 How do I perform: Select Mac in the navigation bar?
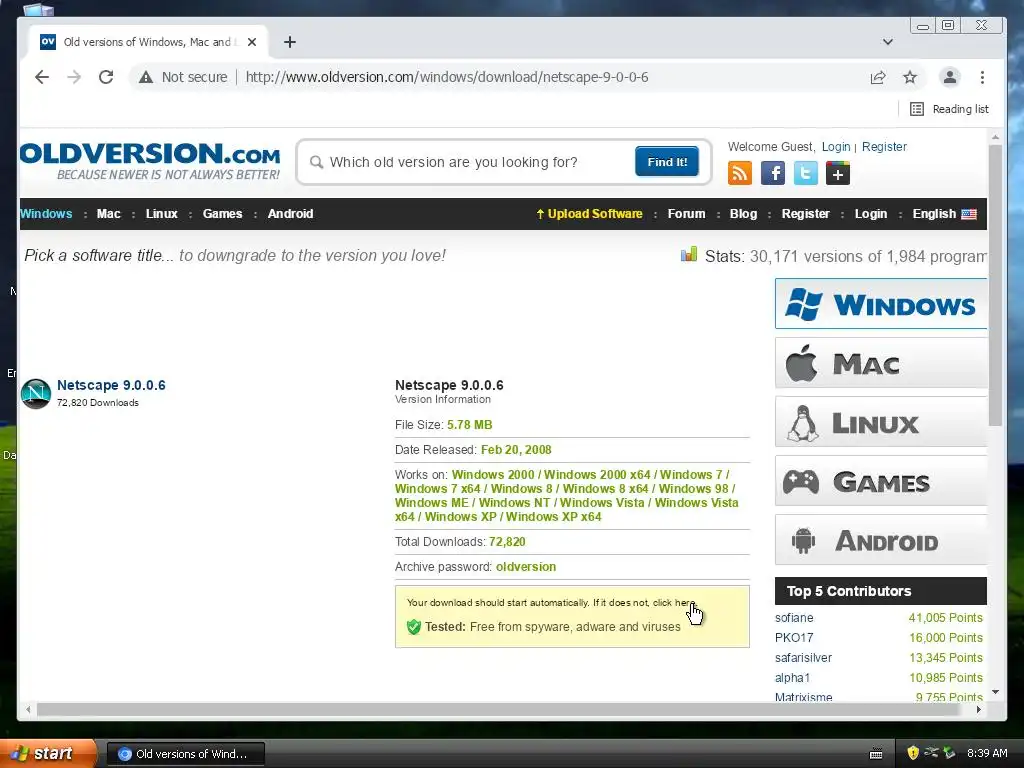108,214
